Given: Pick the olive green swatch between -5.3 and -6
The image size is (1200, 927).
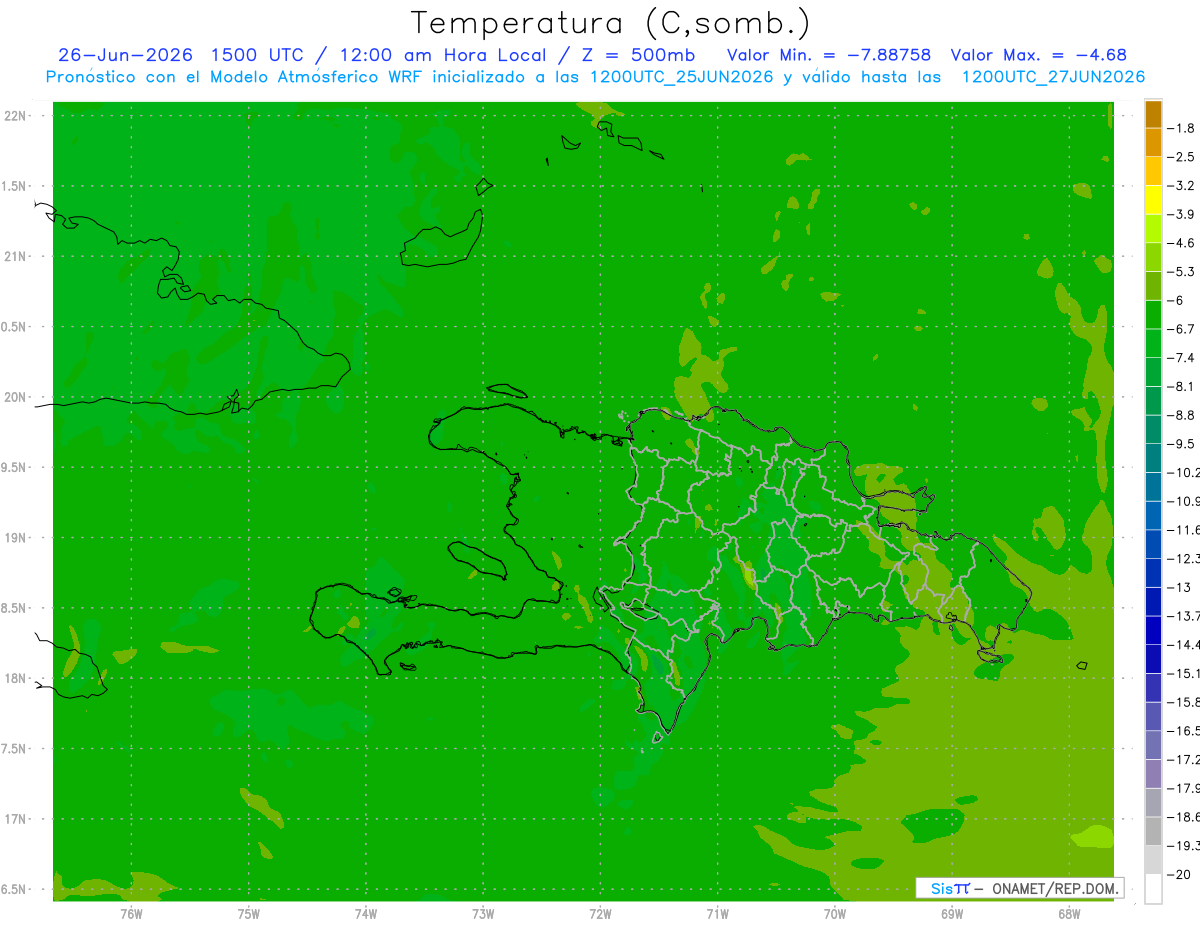Looking at the screenshot, I should pyautogui.click(x=1153, y=286).
